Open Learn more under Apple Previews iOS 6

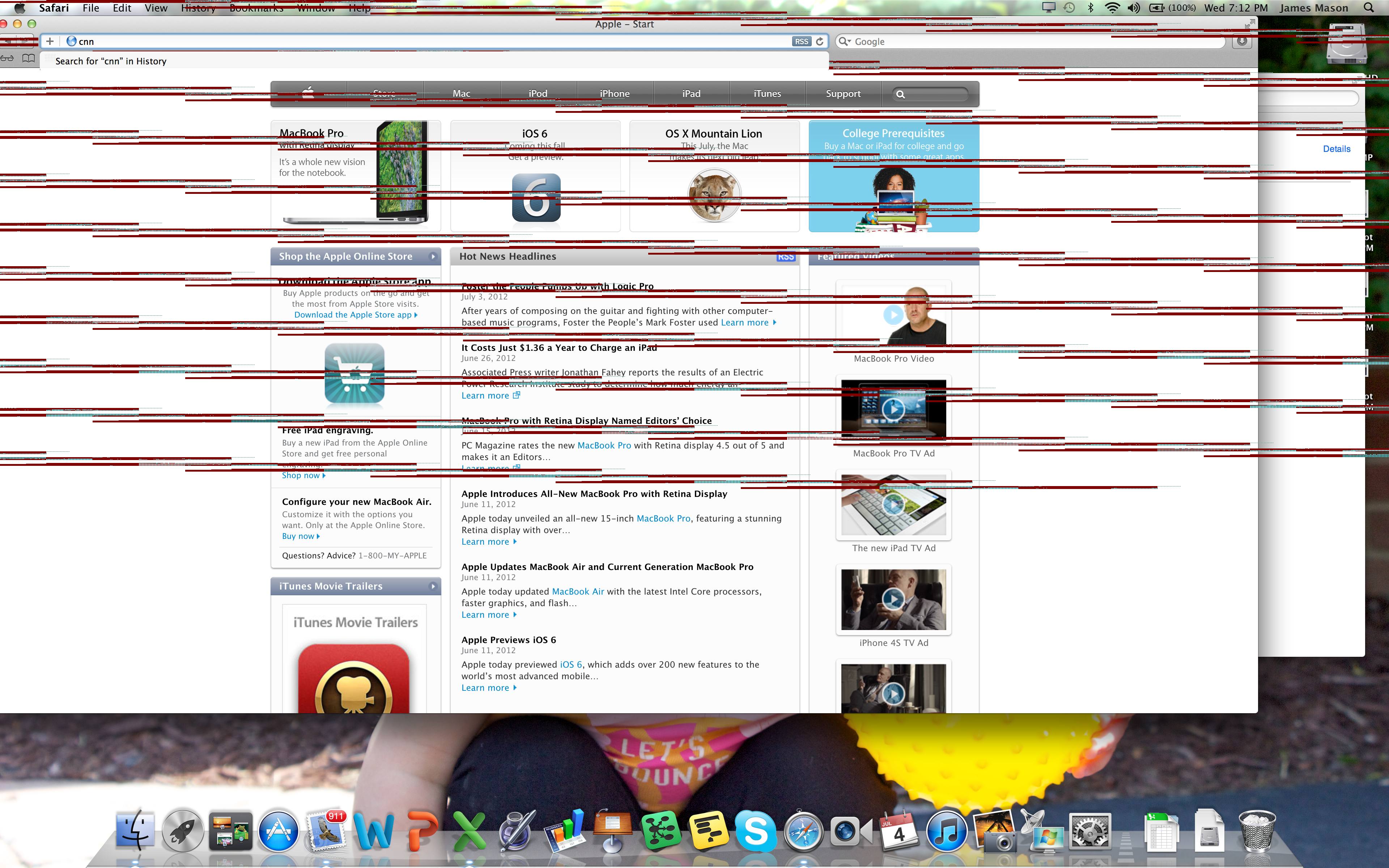pyautogui.click(x=489, y=688)
